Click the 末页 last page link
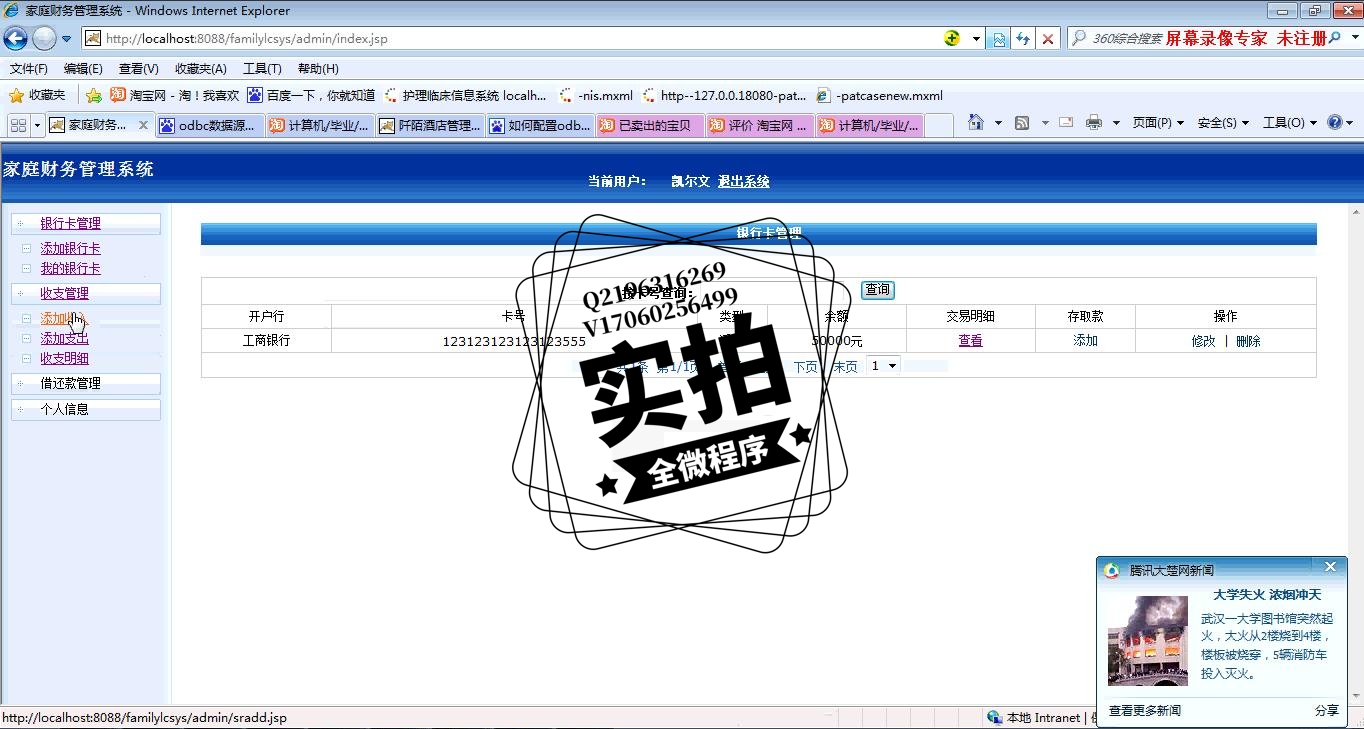This screenshot has width=1364, height=729. coord(845,367)
